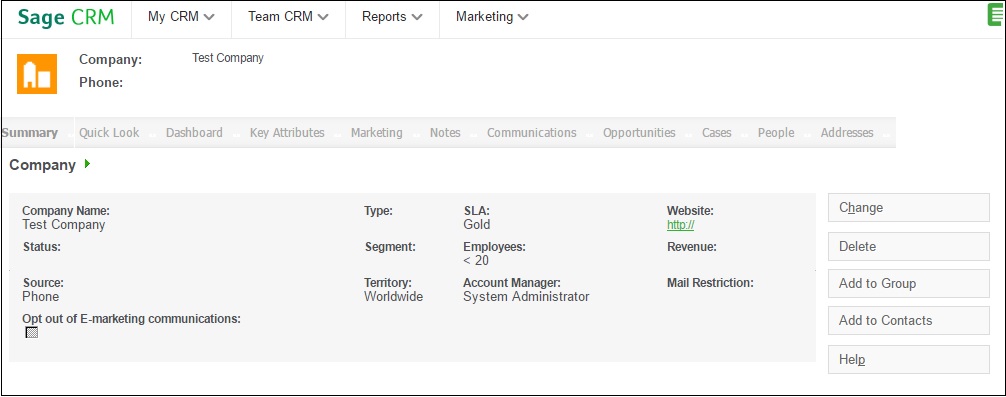Click the Mail Restriction label
The image size is (1006, 397).
[x=710, y=283]
